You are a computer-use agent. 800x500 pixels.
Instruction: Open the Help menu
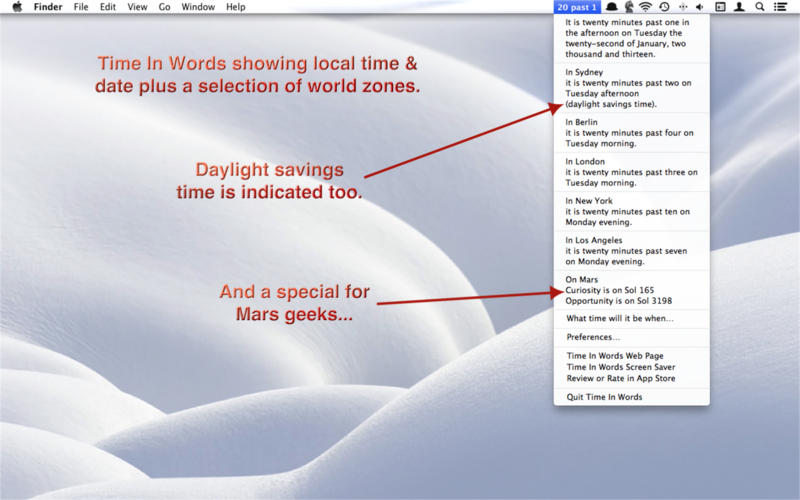[x=236, y=7]
